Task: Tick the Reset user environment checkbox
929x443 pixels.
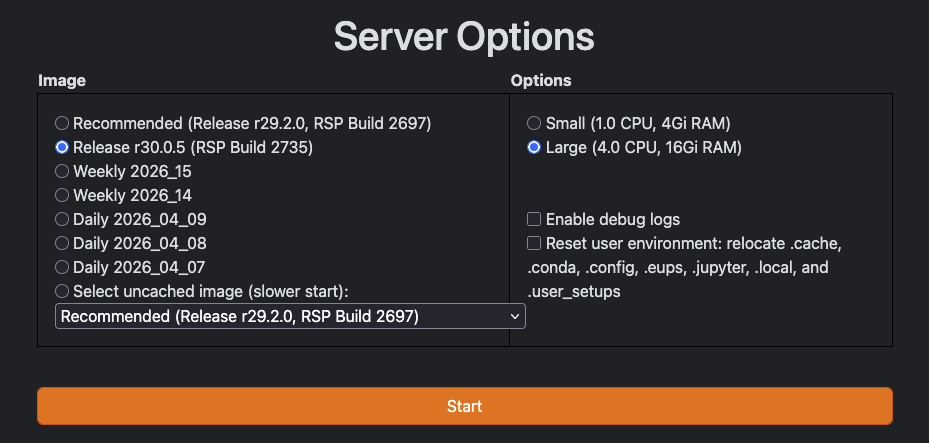Action: (x=534, y=243)
